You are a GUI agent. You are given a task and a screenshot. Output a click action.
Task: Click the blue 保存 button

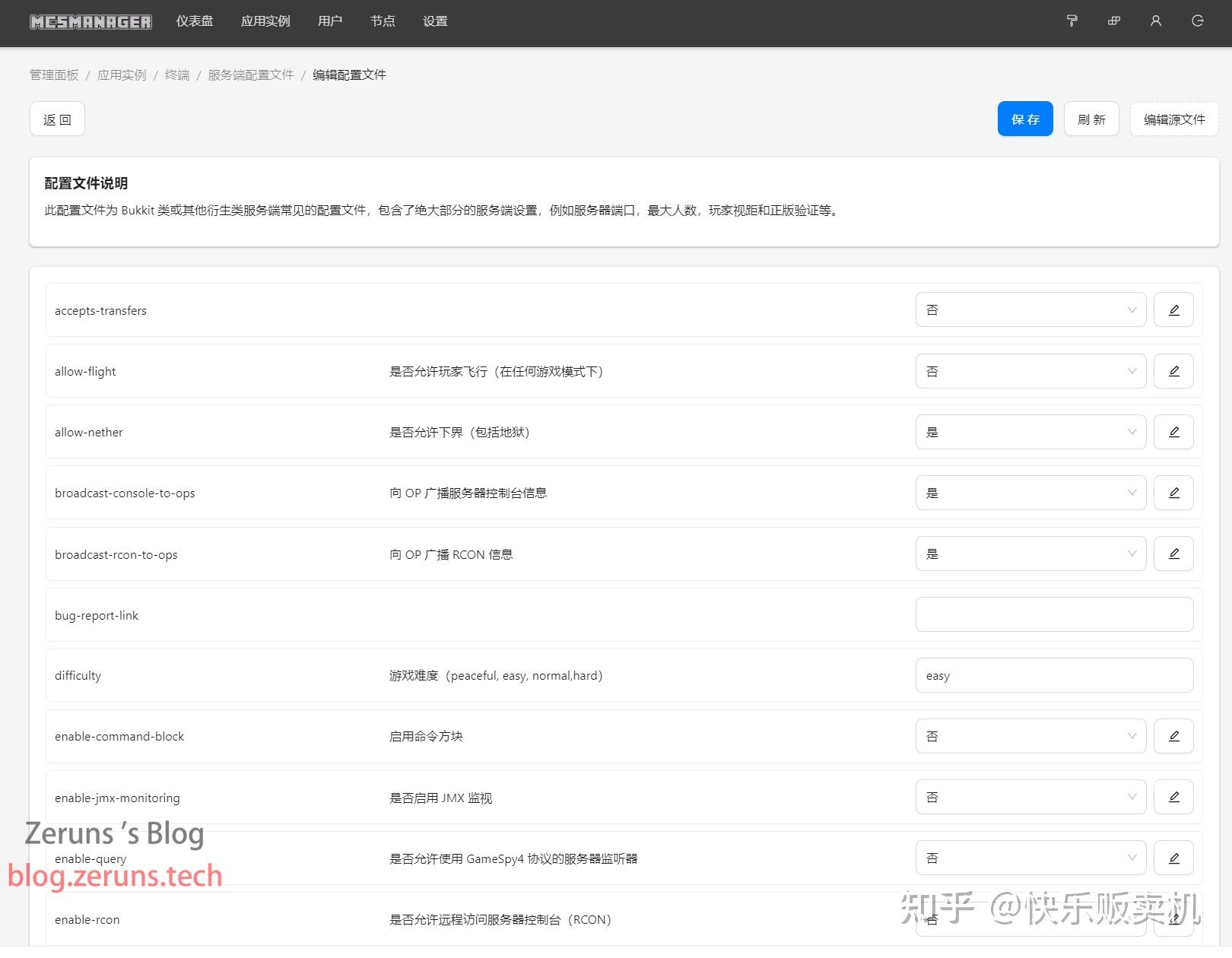(1025, 119)
